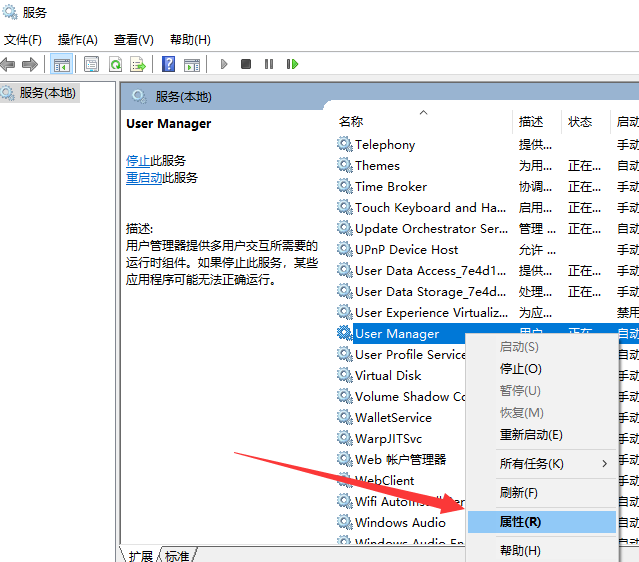Sort list by 状态 column header
The height and width of the screenshot is (562, 639).
(x=580, y=121)
